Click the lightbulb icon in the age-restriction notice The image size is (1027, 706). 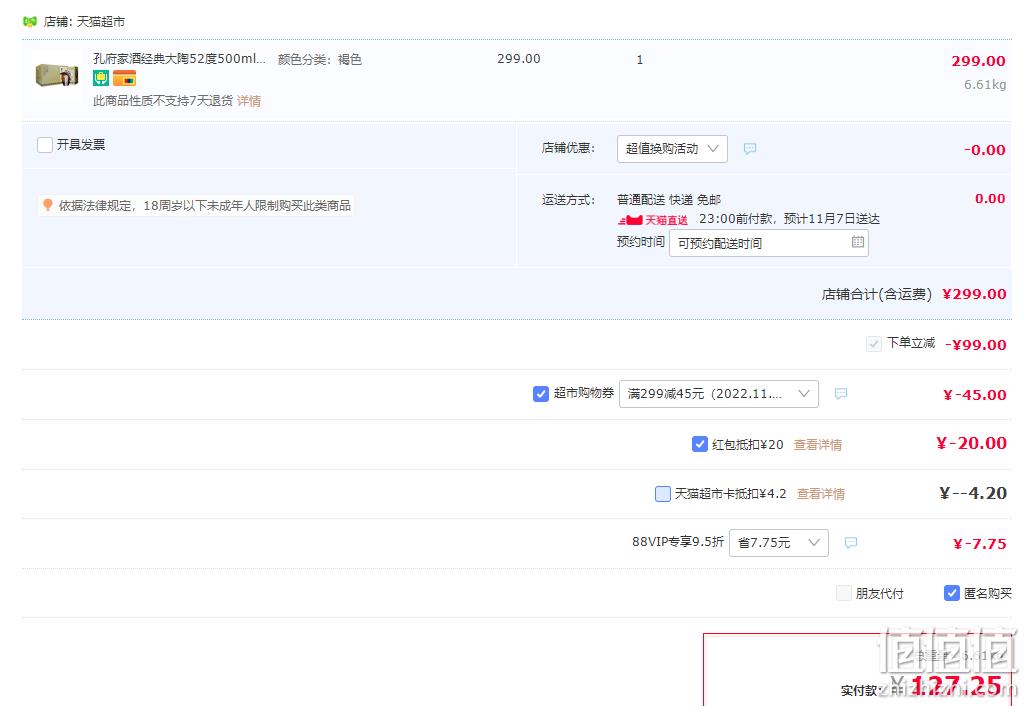point(47,205)
